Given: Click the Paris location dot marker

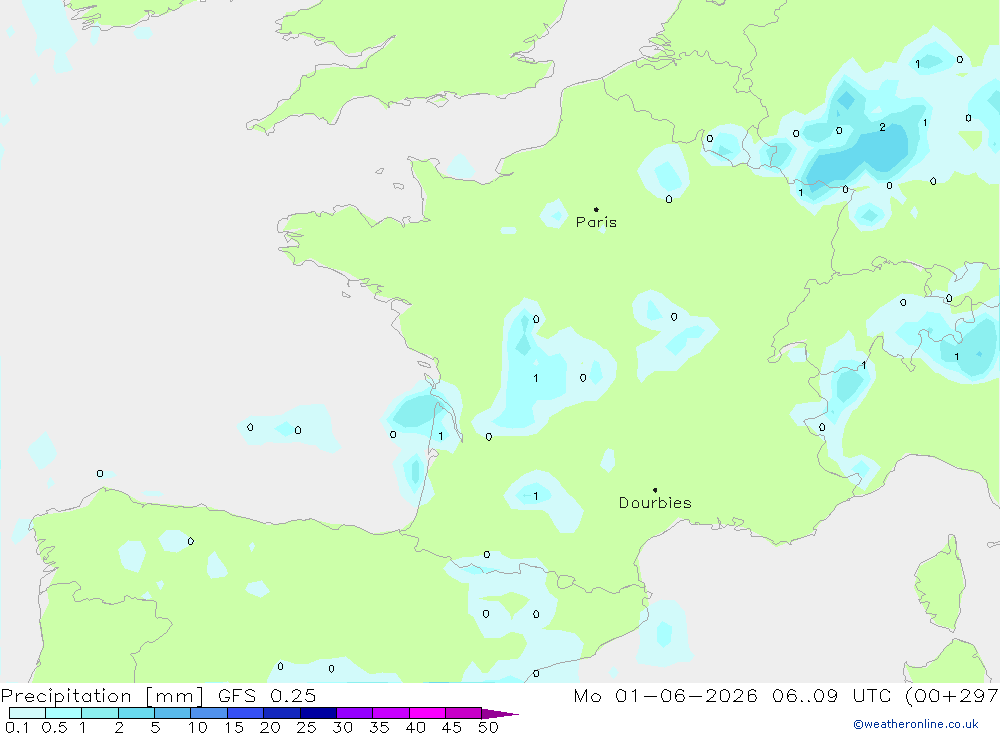Looking at the screenshot, I should [x=596, y=209].
